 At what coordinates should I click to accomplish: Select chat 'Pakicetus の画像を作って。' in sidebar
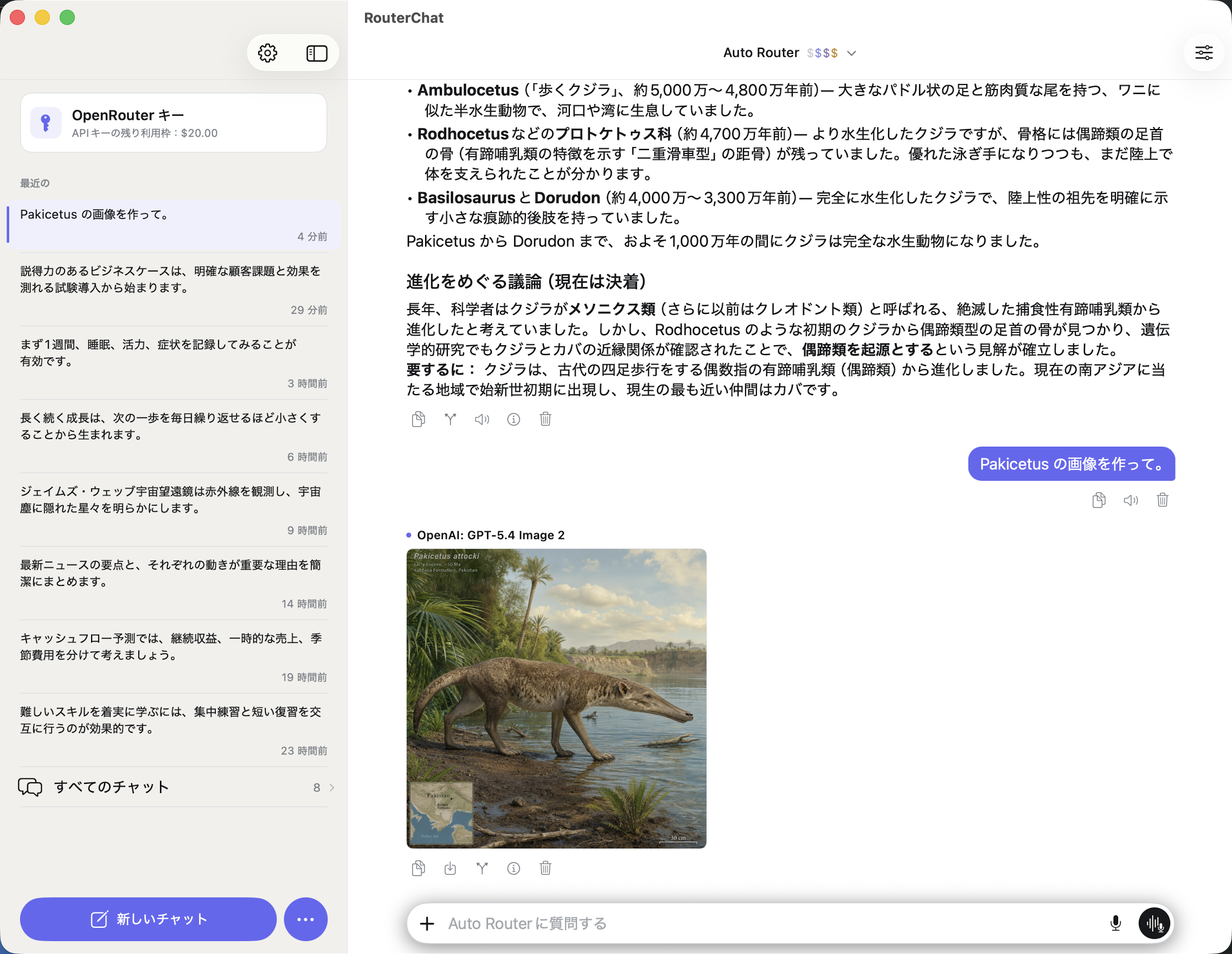point(174,224)
